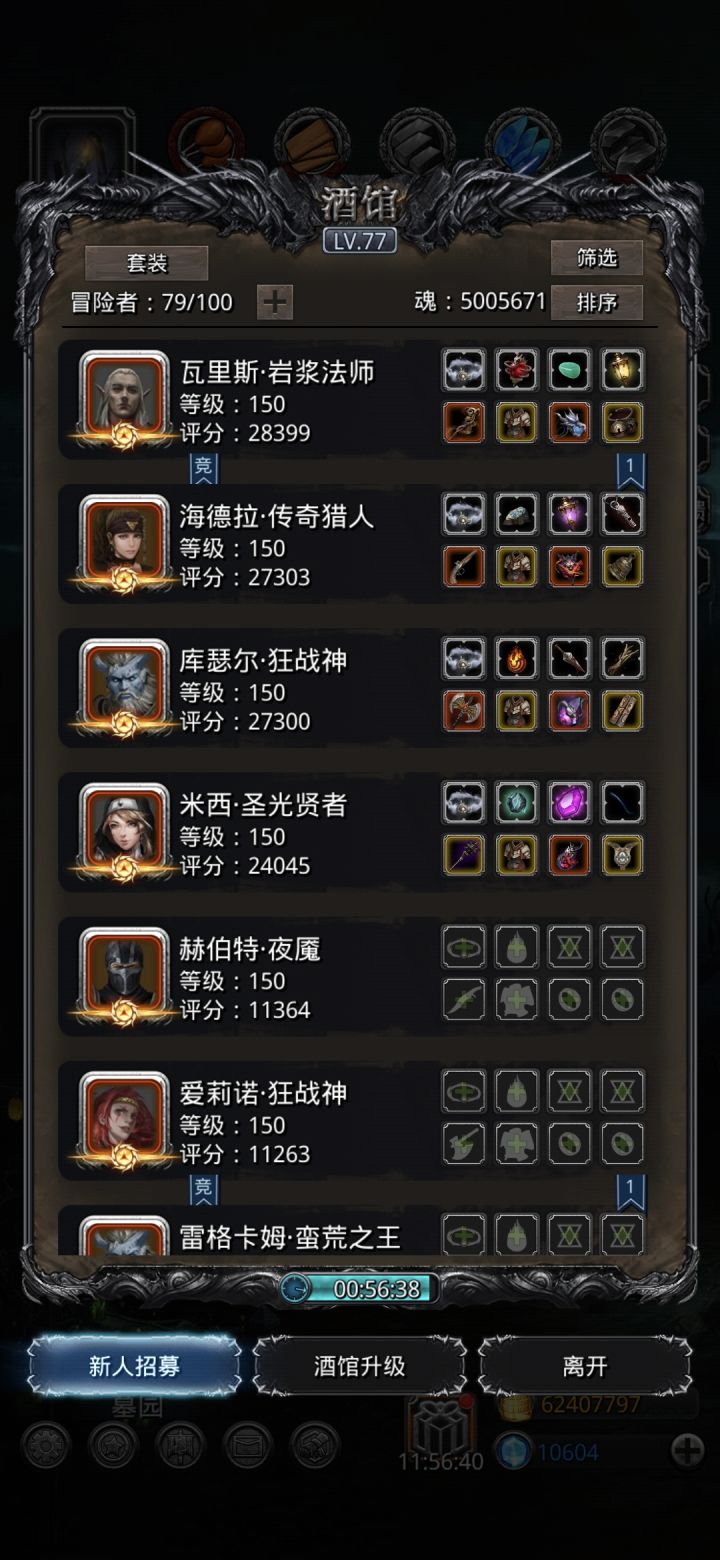Open the 排序 sorting options
This screenshot has height=1560, width=720.
pos(597,302)
